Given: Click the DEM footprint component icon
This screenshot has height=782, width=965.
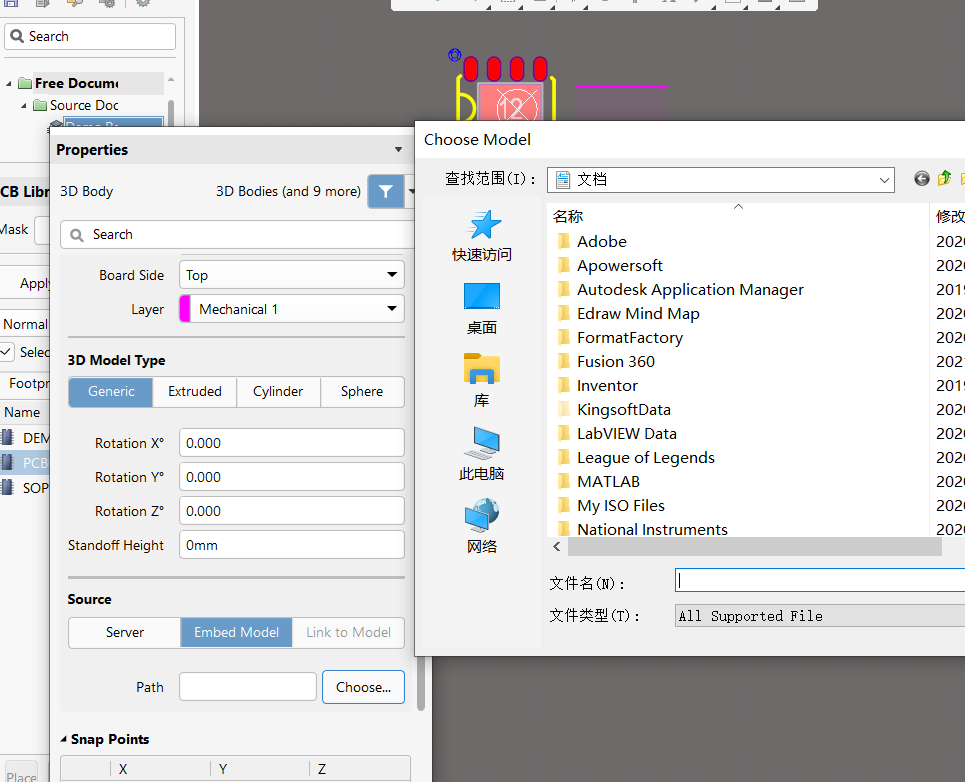Looking at the screenshot, I should (7, 437).
